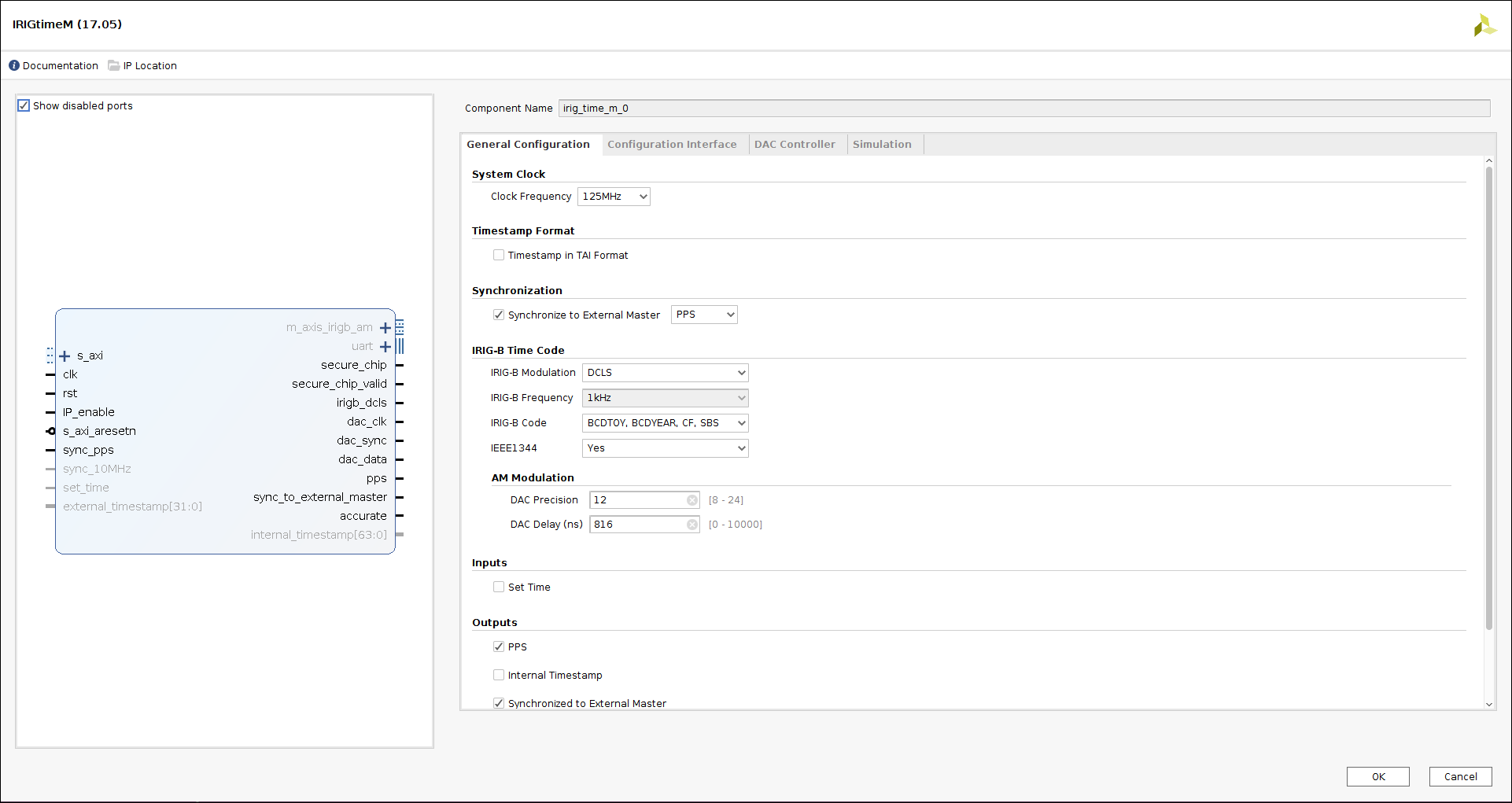Click the OK button
Screen dimensions: 1512x803
click(1377, 776)
